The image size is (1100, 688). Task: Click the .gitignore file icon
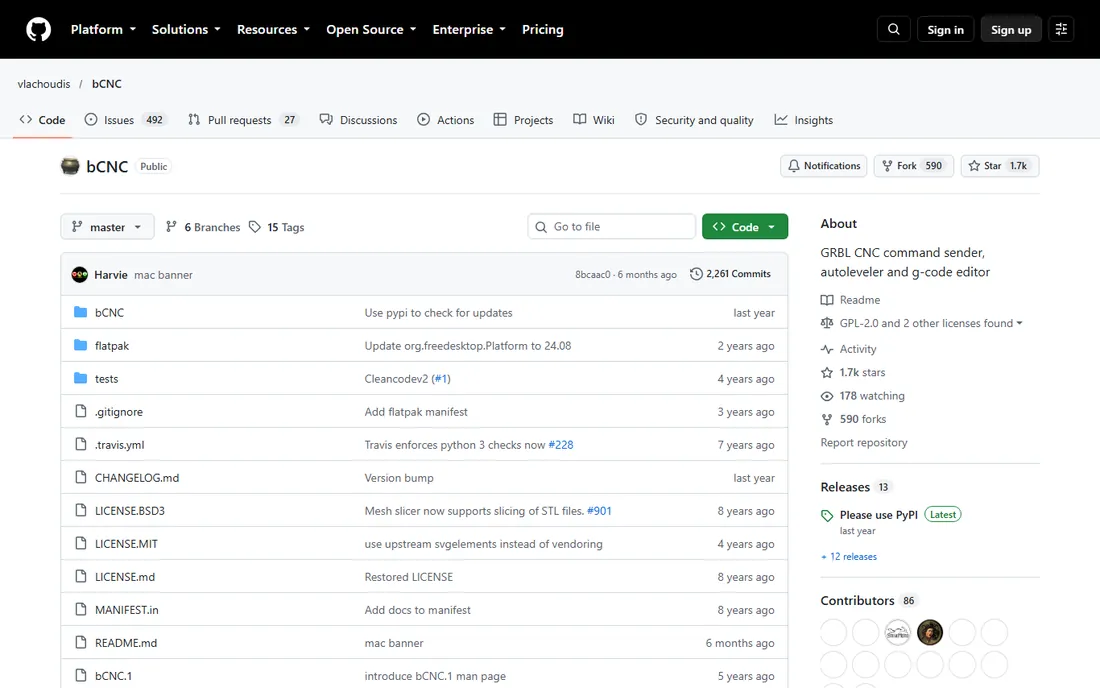[x=81, y=411]
